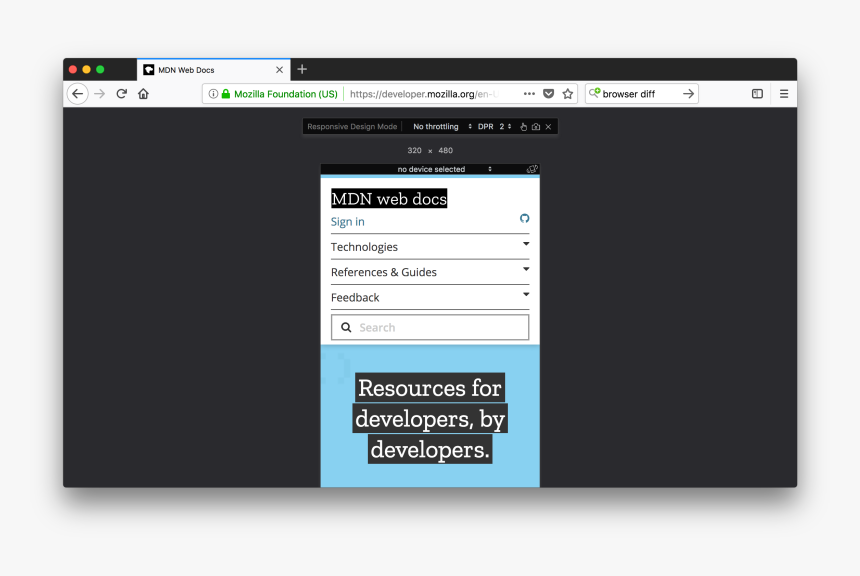
Task: Click the magnifier icon in Search box
Action: pos(346,327)
